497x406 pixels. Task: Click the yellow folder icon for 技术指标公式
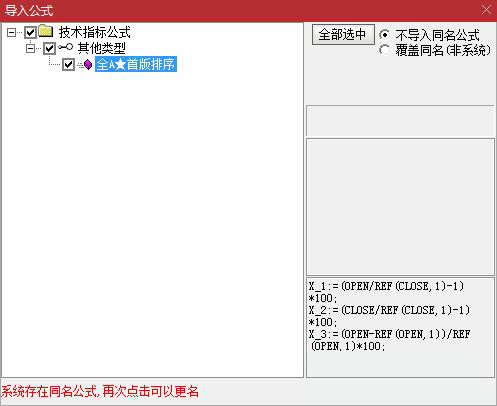[46, 31]
